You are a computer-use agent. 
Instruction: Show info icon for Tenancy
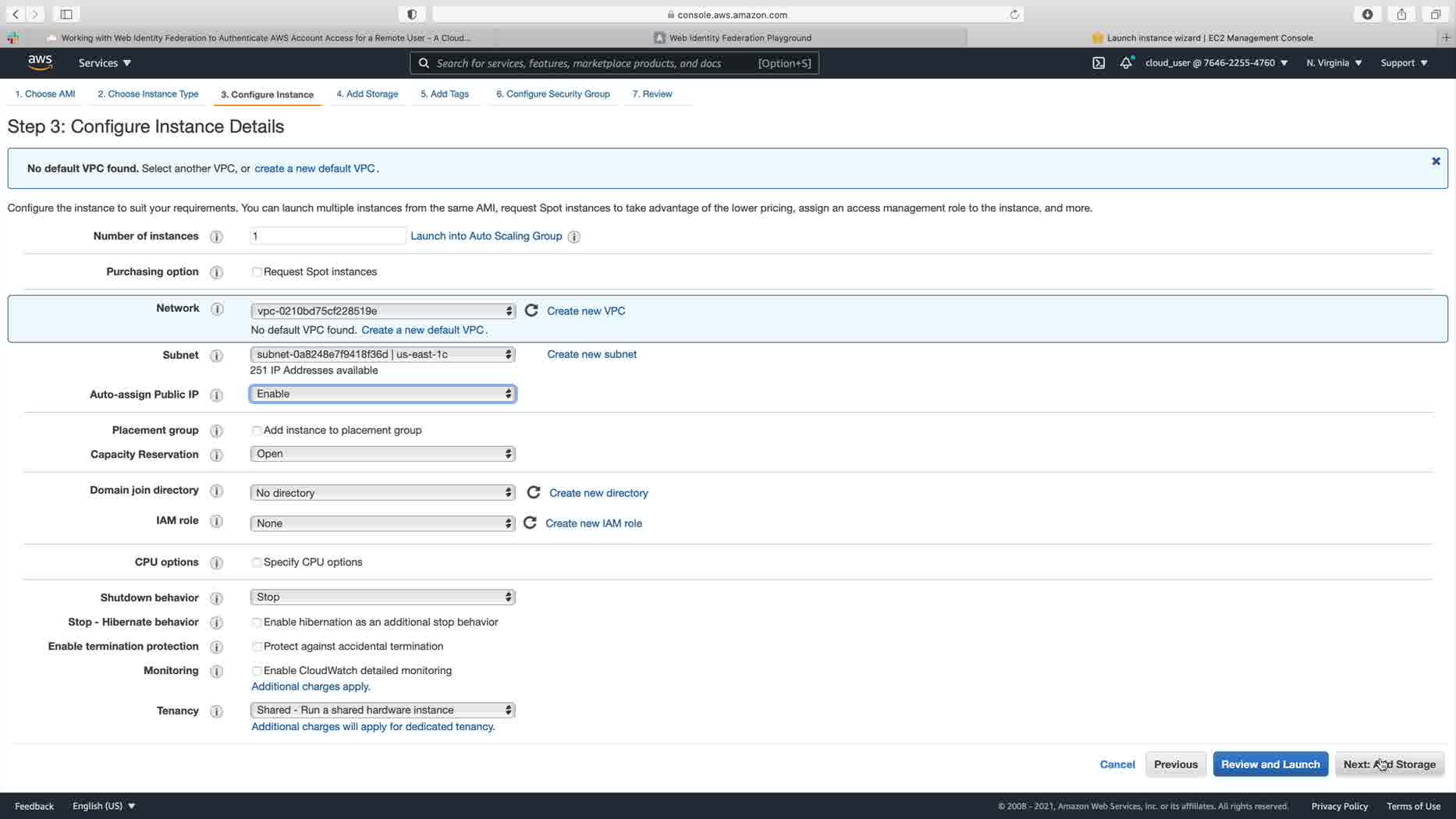coord(217,711)
